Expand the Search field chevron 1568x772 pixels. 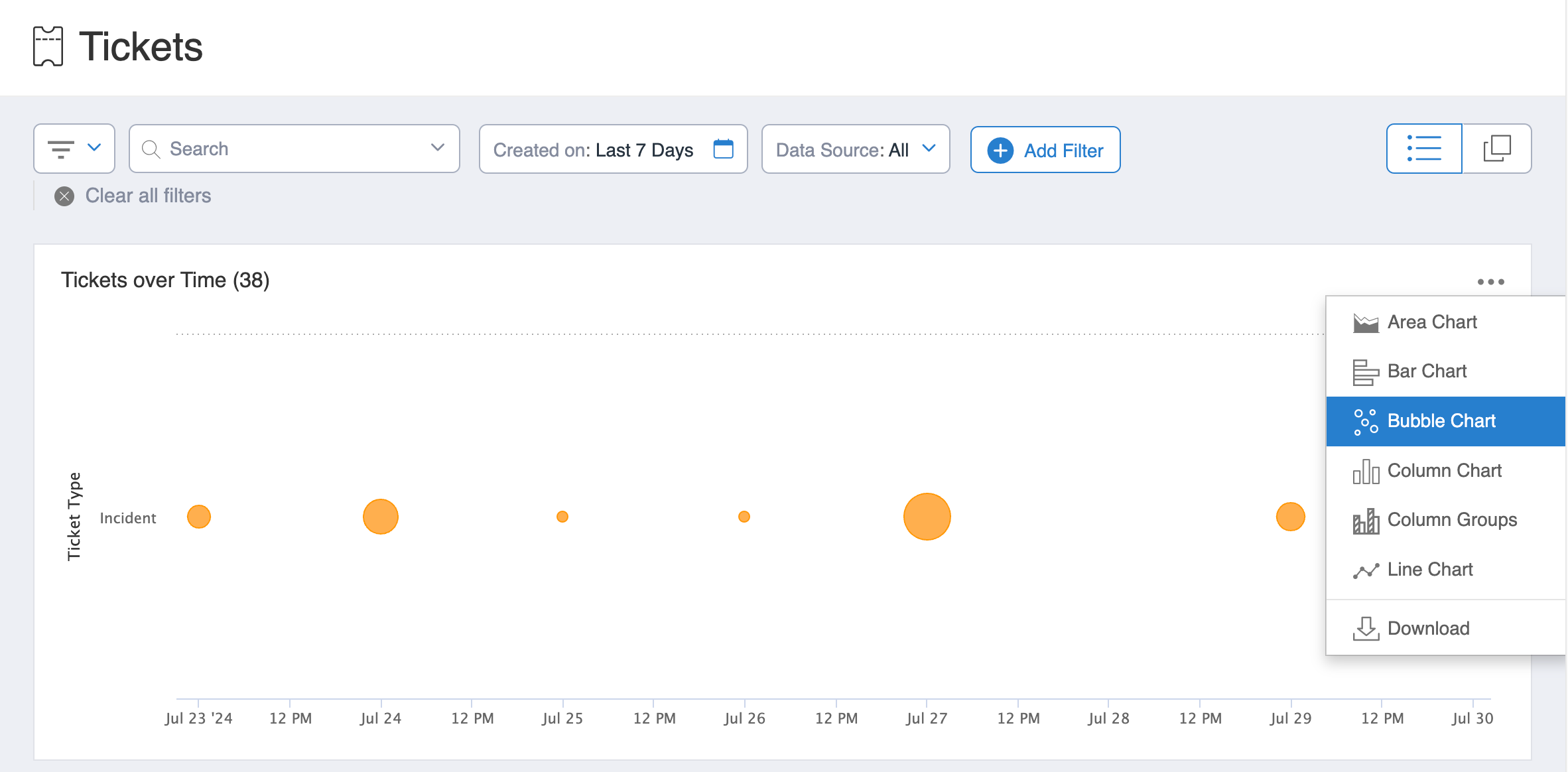(437, 148)
